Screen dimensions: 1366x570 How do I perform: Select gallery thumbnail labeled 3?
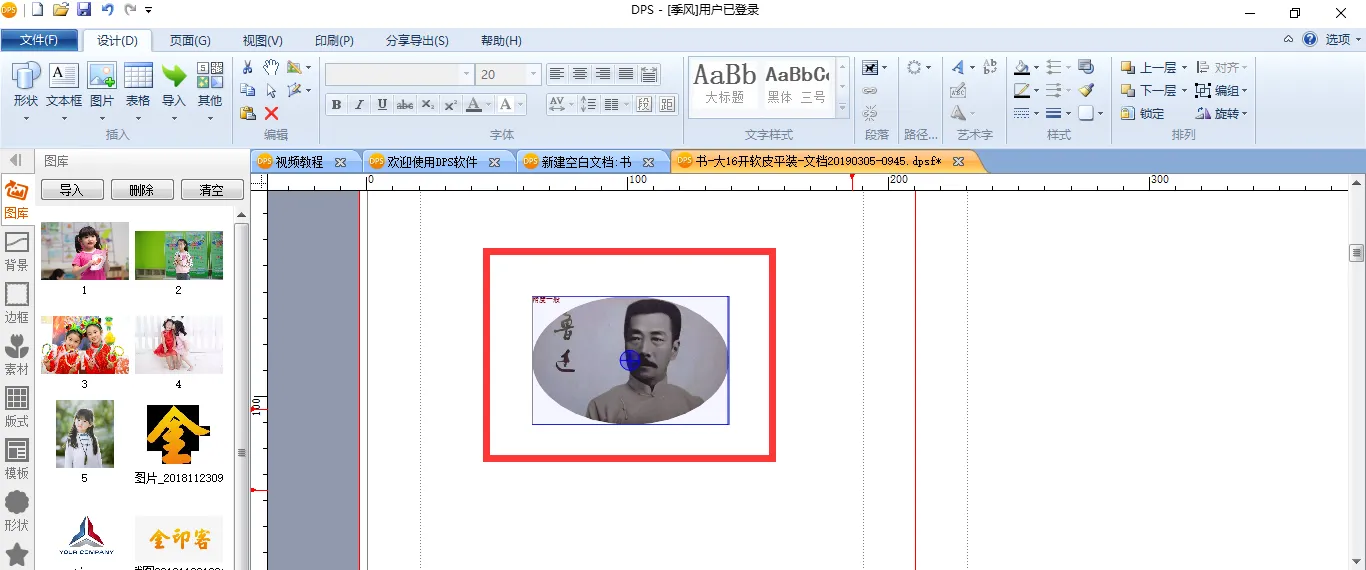pyautogui.click(x=84, y=345)
